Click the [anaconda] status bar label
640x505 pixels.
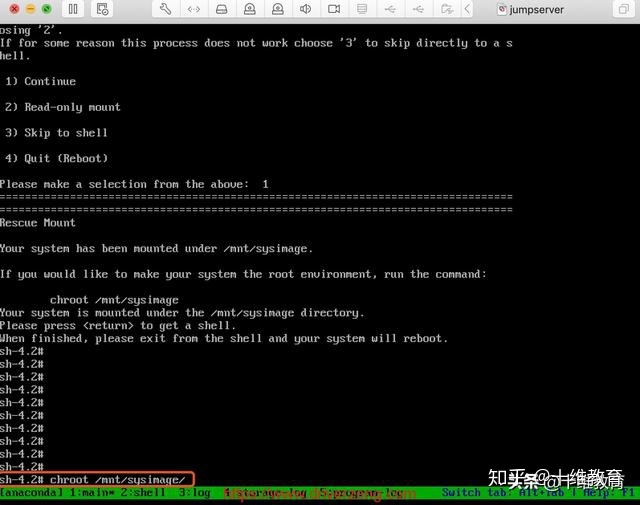pyautogui.click(x=32, y=492)
